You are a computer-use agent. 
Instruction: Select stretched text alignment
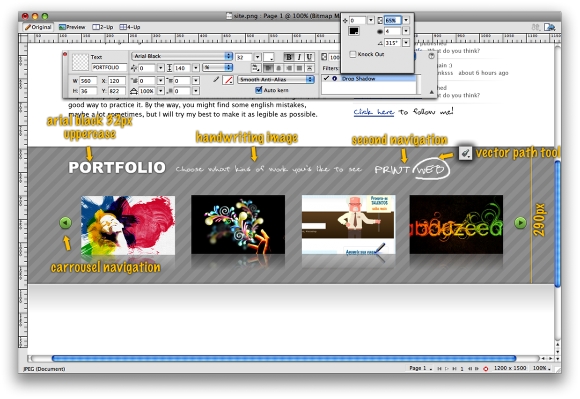coord(310,68)
